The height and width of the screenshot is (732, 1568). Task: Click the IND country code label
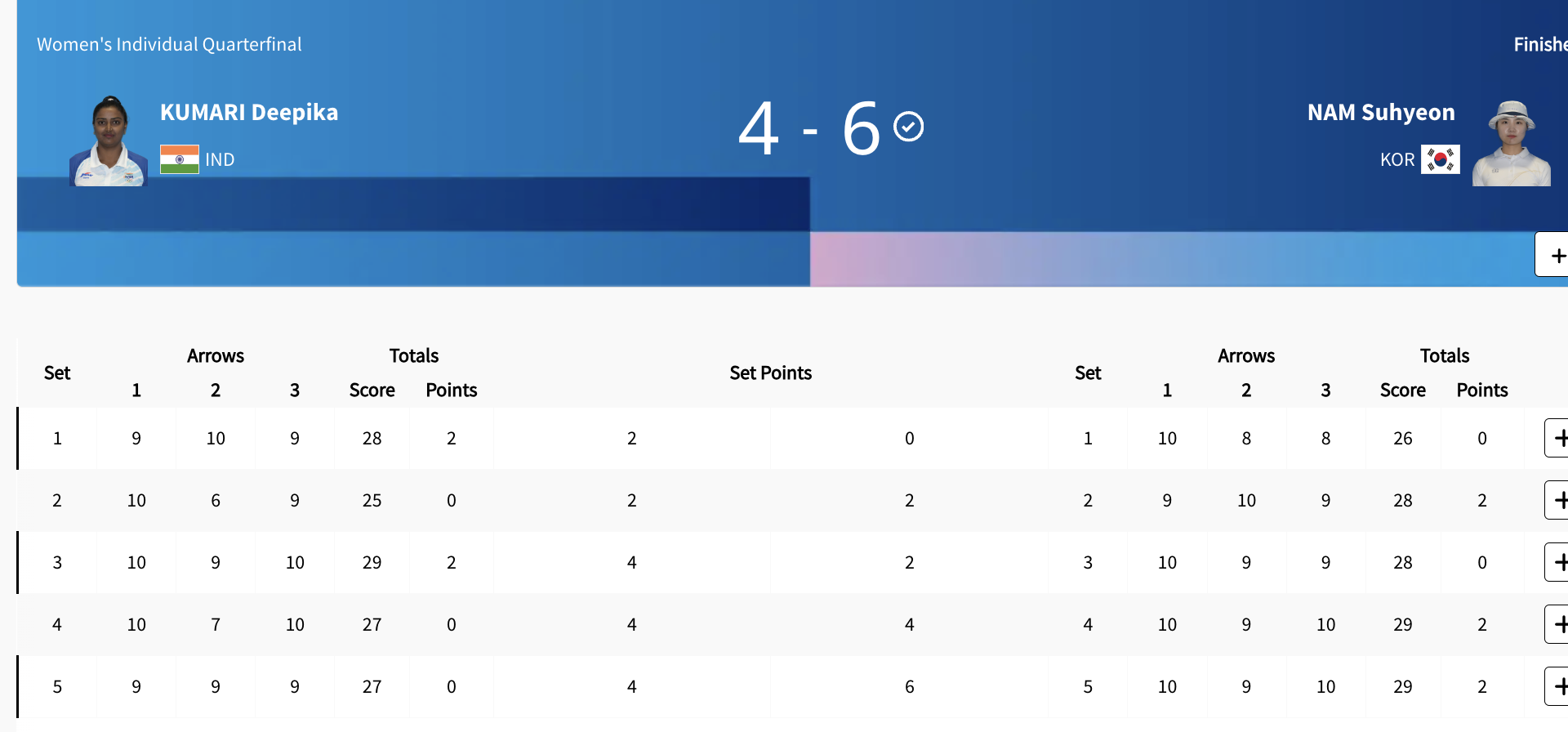coord(220,159)
